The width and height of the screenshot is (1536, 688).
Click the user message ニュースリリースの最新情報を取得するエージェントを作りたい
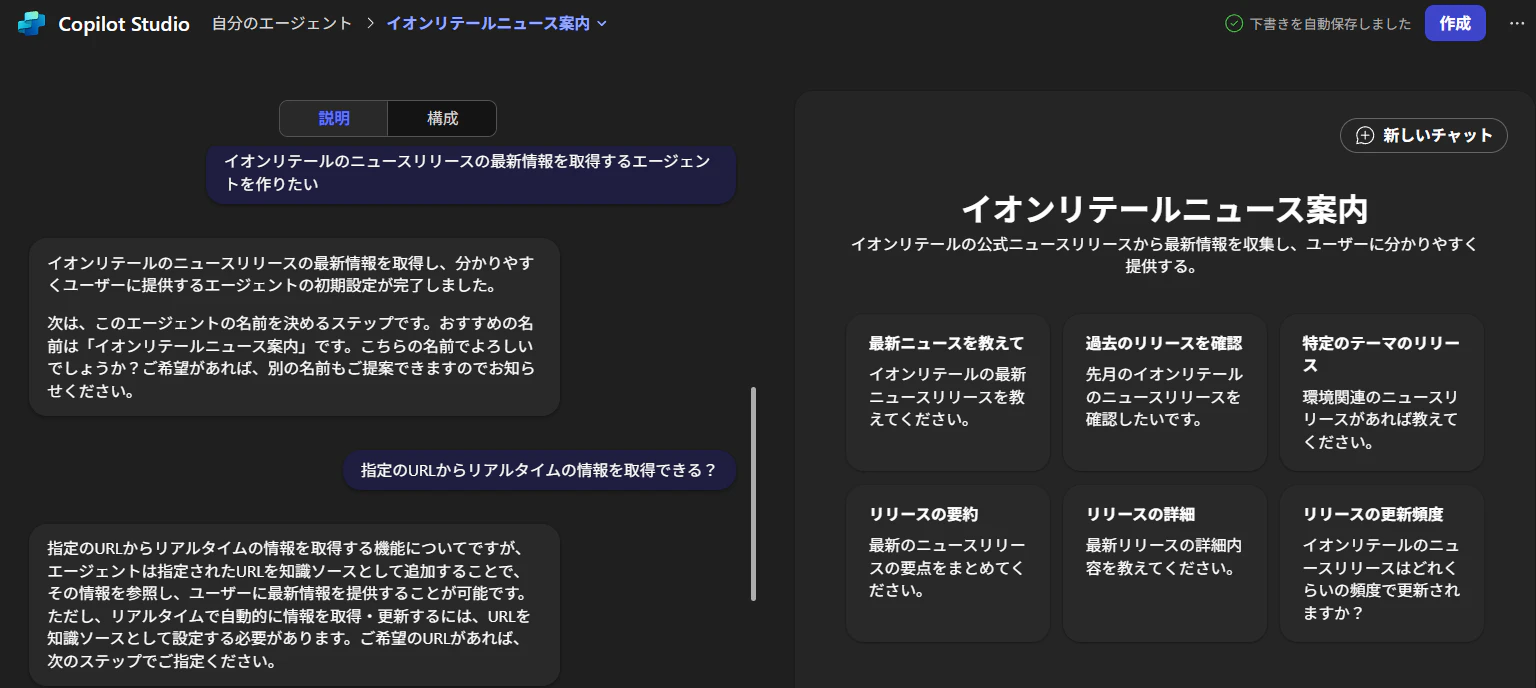click(471, 174)
